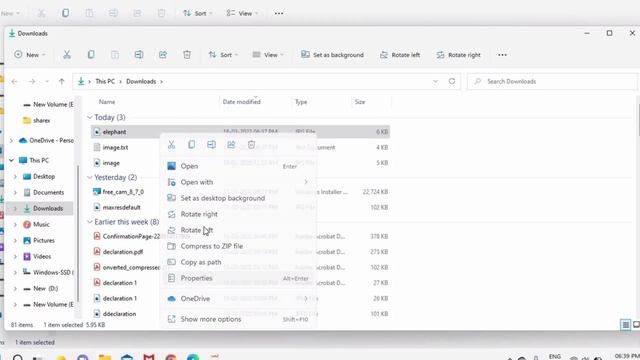
Task: Select Pictures in navigation pane
Action: (x=43, y=240)
